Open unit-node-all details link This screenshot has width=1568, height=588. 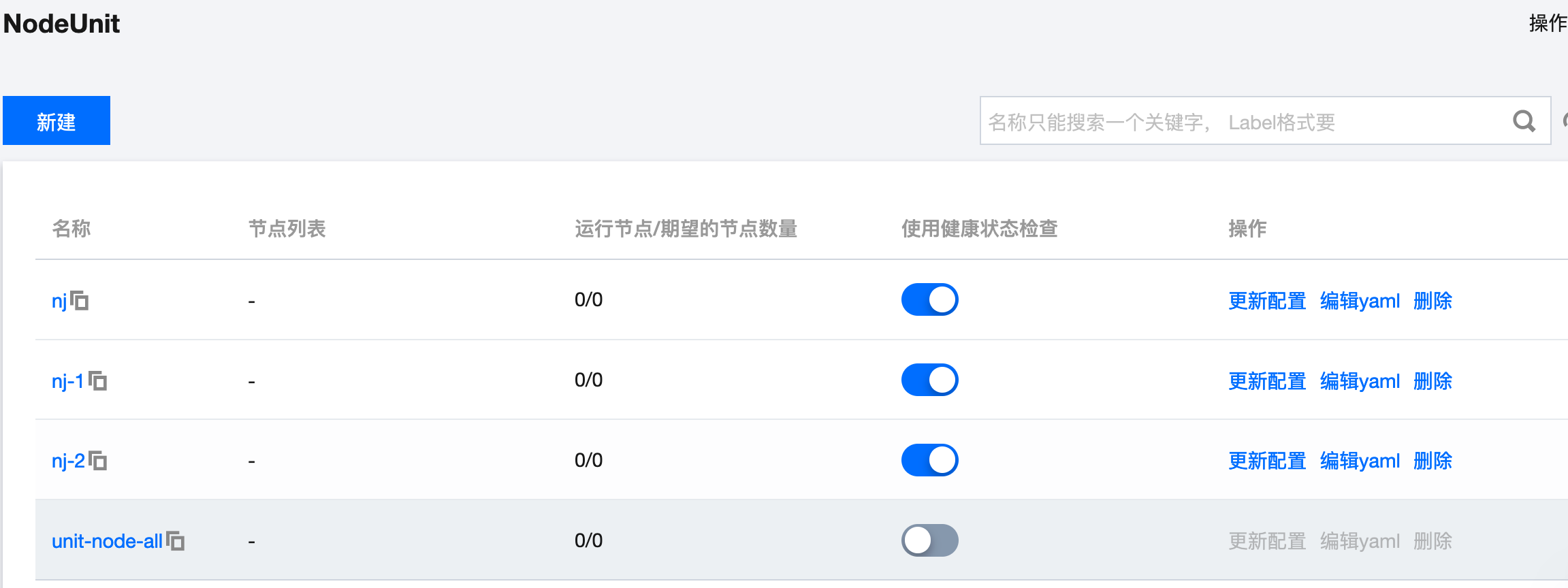point(107,541)
